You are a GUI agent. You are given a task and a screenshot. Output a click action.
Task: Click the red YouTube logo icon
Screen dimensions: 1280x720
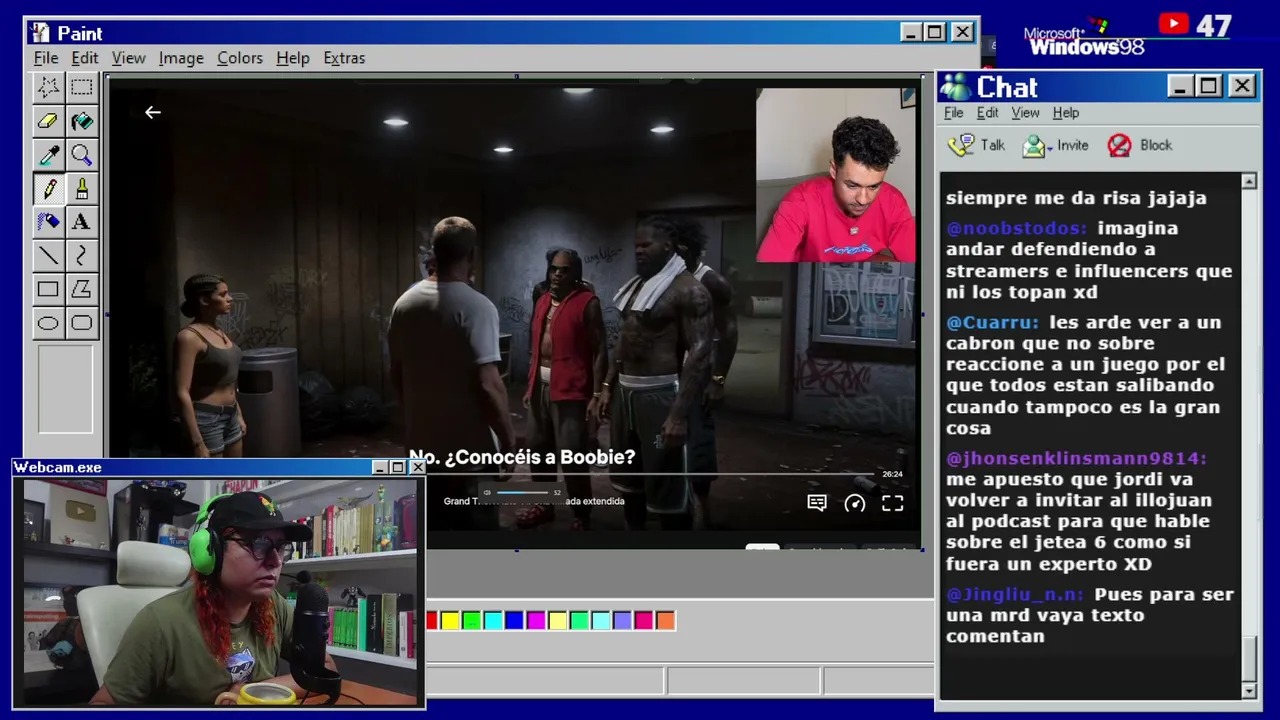(x=1173, y=24)
